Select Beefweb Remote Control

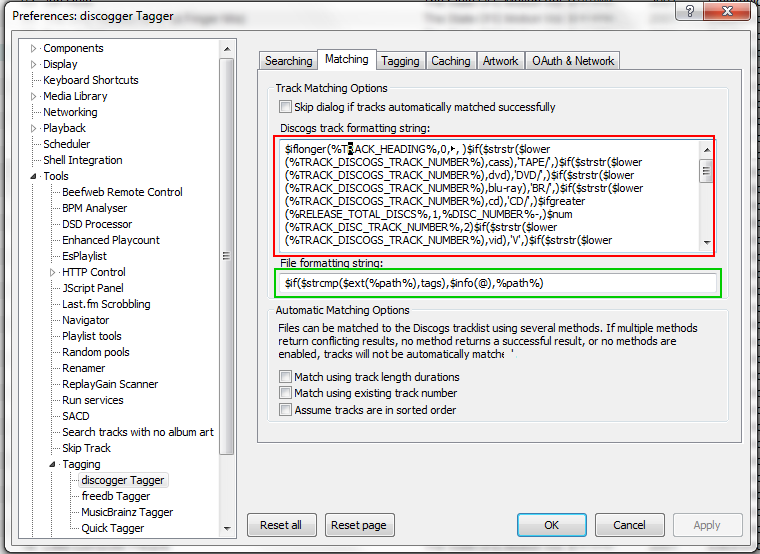pos(122,192)
